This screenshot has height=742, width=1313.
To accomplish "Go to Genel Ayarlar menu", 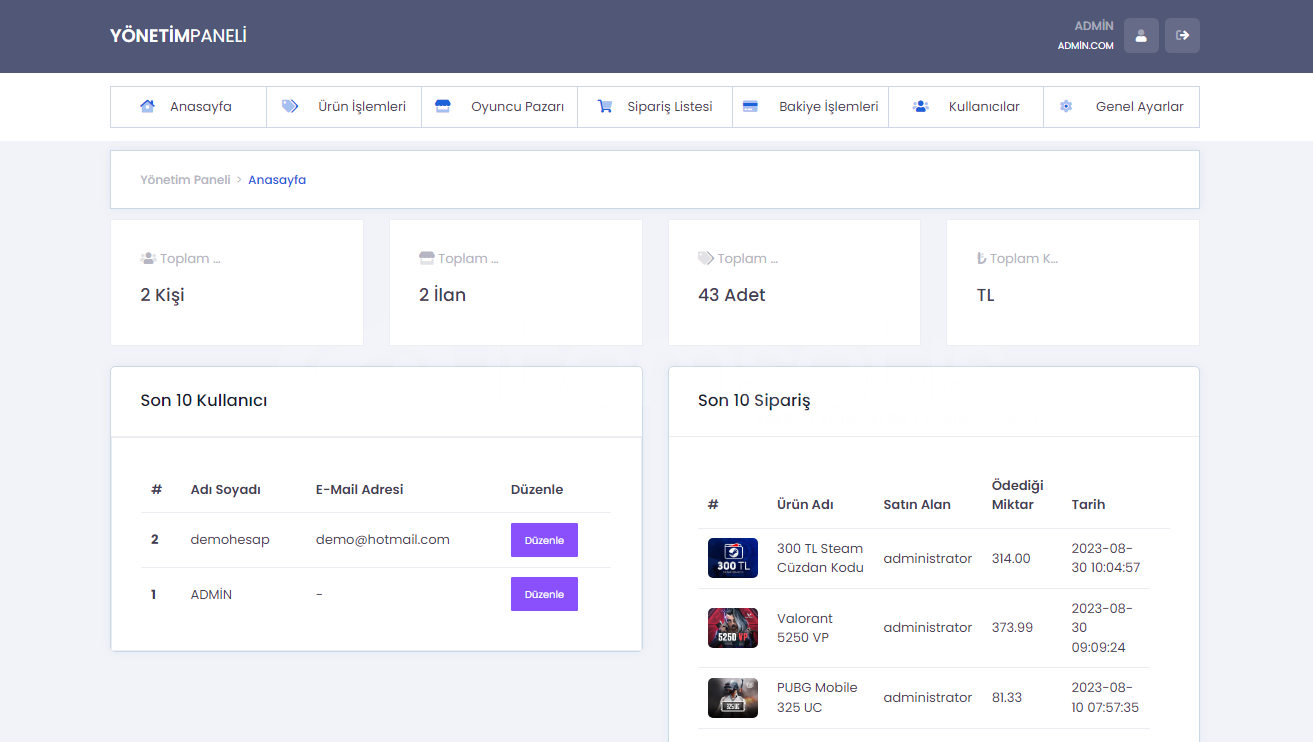I will click(x=1139, y=106).
